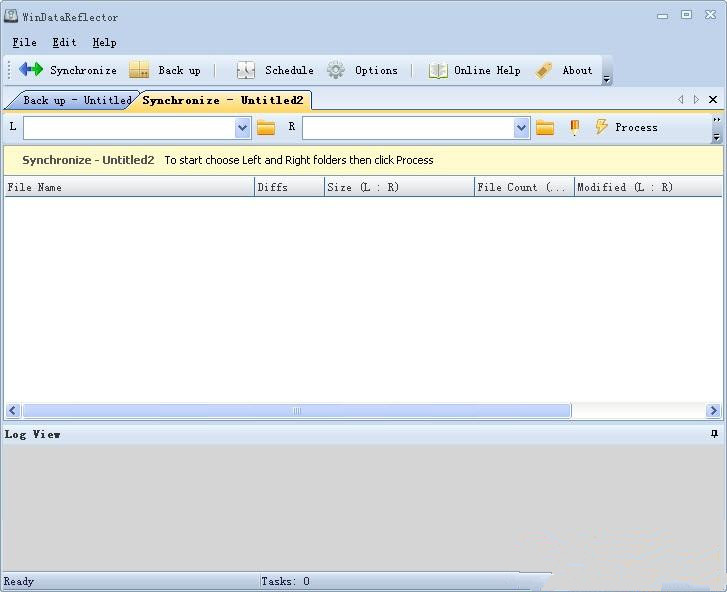The image size is (727, 592).
Task: Click the Synchronize arrows icon in toolbar
Action: pyautogui.click(x=31, y=70)
